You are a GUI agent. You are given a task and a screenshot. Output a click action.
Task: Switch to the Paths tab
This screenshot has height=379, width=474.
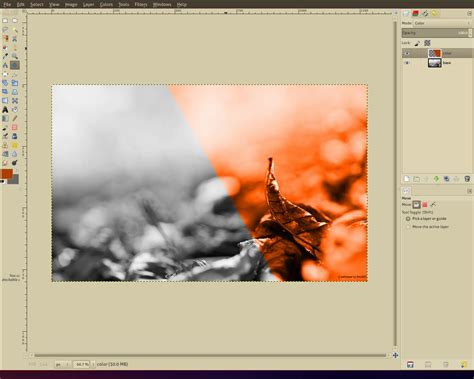(425, 13)
